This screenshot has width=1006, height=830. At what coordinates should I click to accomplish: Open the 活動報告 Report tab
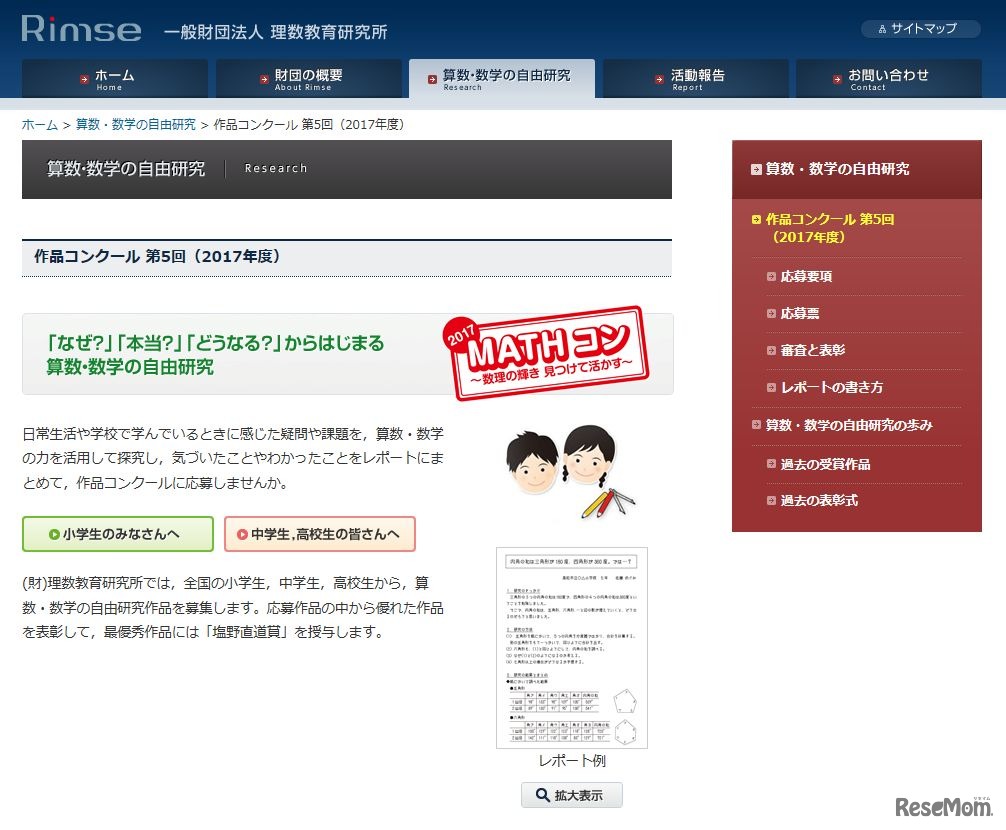[695, 79]
